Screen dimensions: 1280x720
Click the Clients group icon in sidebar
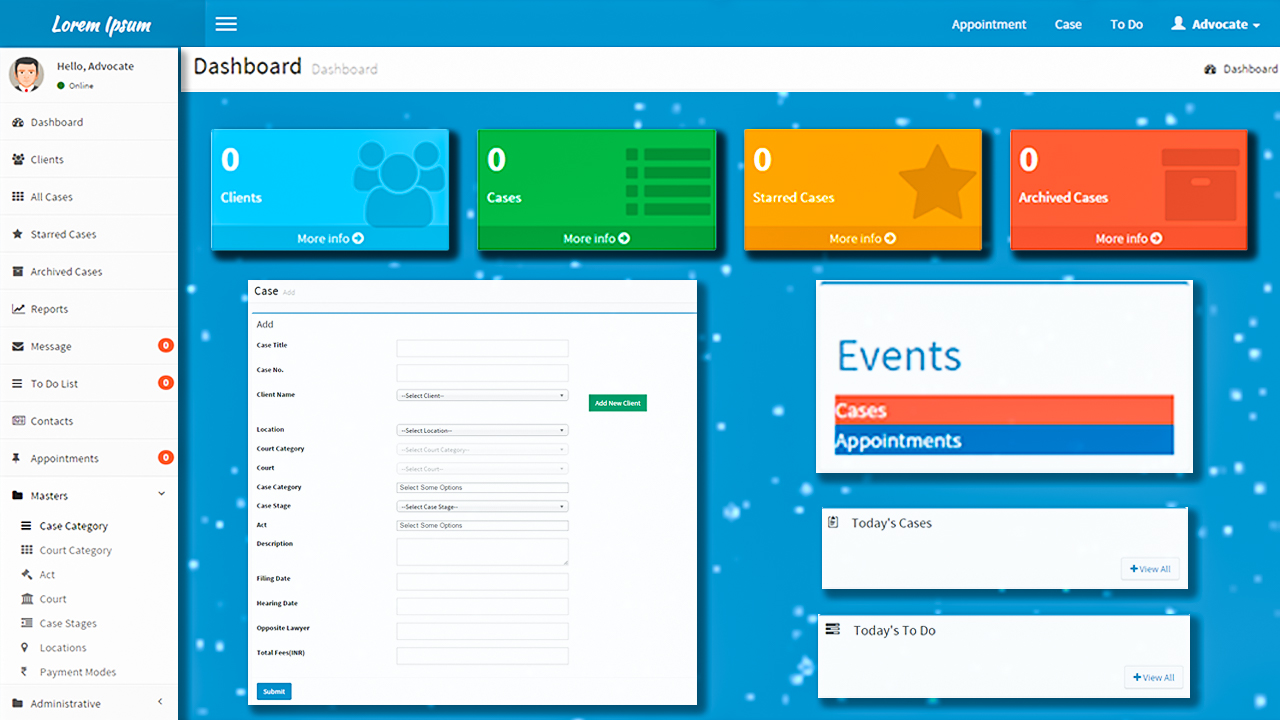(18, 160)
